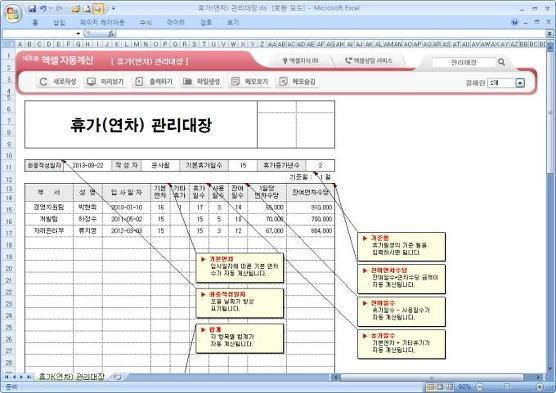556x393 pixels.
Task: Click the Redo icon in Quick Access Toolbar
Action: tap(59, 9)
